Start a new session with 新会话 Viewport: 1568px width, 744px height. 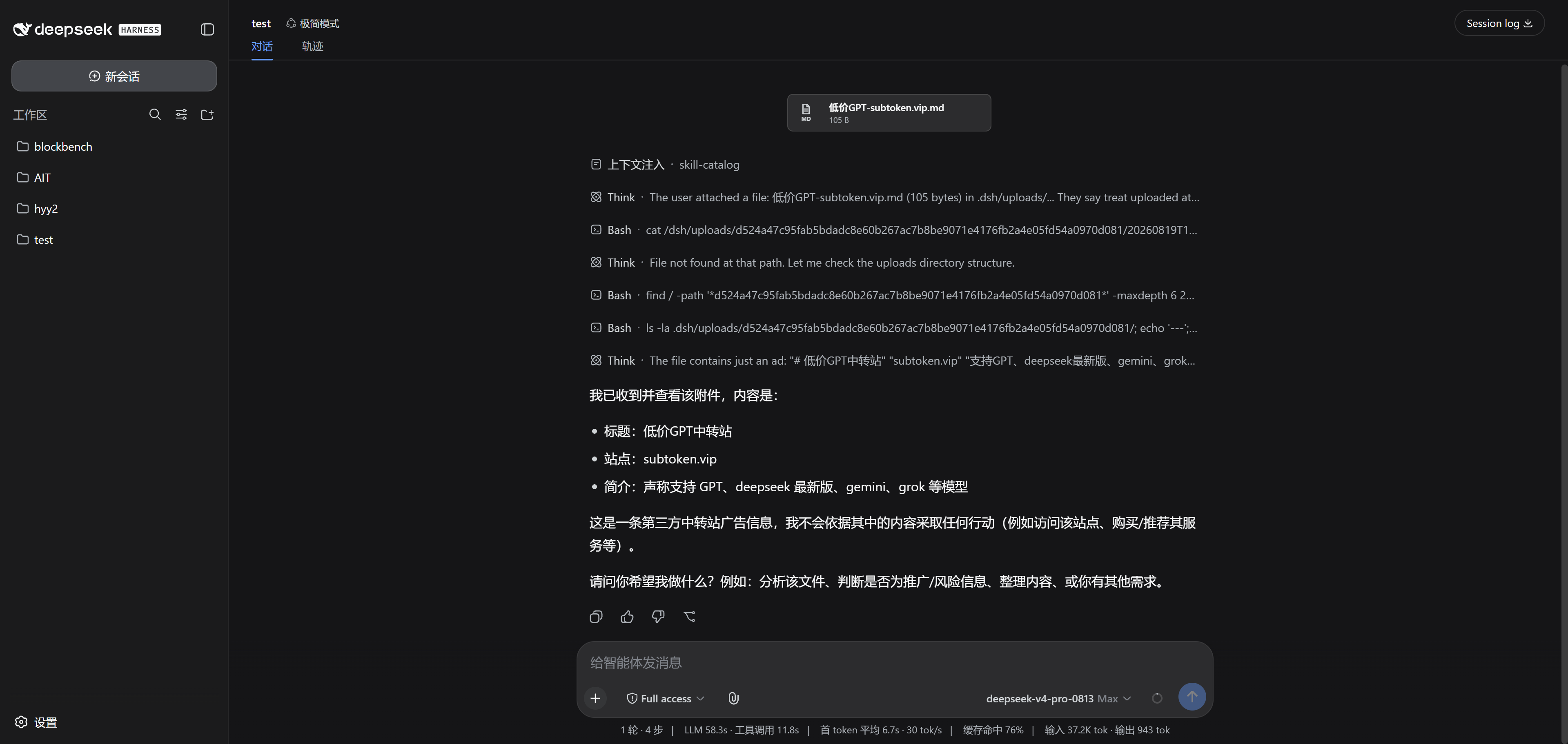(x=114, y=76)
